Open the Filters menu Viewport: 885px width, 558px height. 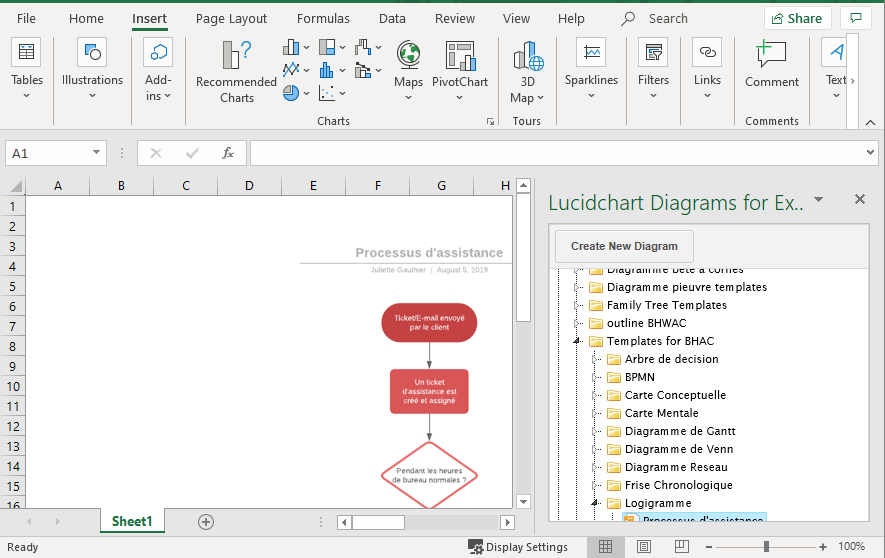[x=653, y=71]
